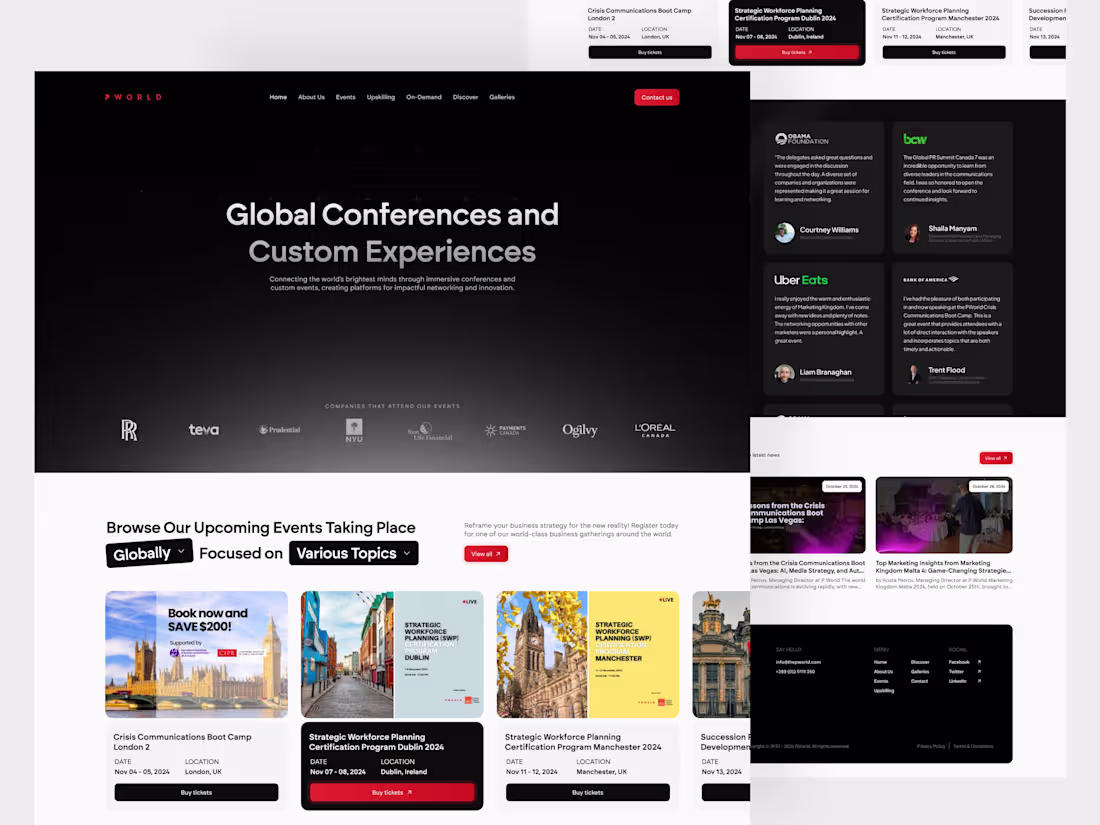The width and height of the screenshot is (1100, 825).
Task: Buy tickets for the Dublin 2024 program
Action: [392, 792]
